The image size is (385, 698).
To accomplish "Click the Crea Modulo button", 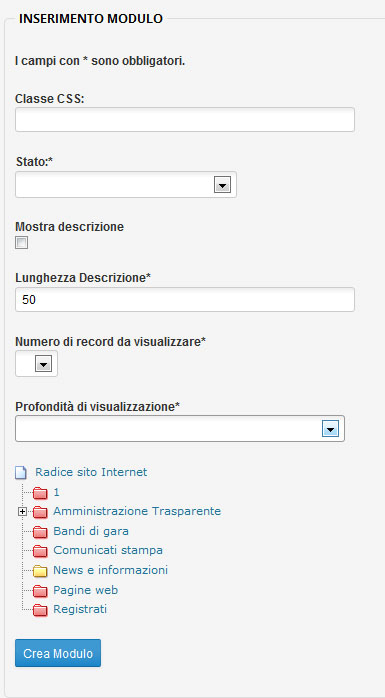I will click(x=58, y=653).
